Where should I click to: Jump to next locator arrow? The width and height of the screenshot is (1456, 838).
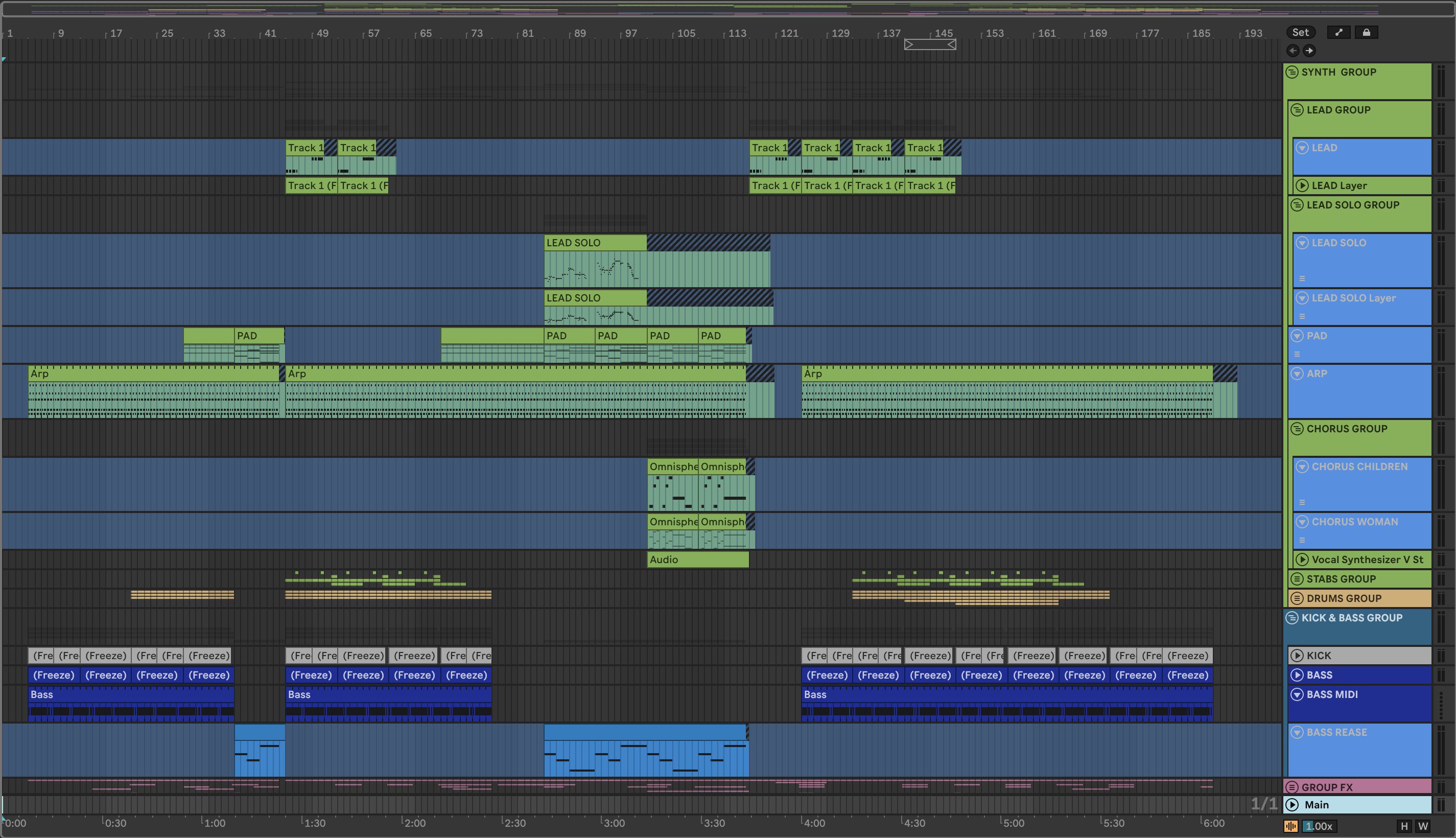pyautogui.click(x=1309, y=51)
